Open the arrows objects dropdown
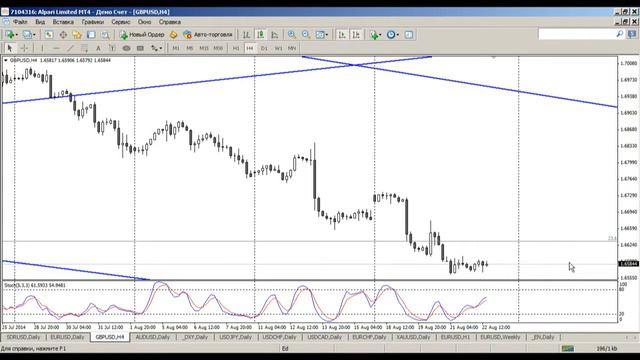This screenshot has width=640, height=360. [x=156, y=48]
